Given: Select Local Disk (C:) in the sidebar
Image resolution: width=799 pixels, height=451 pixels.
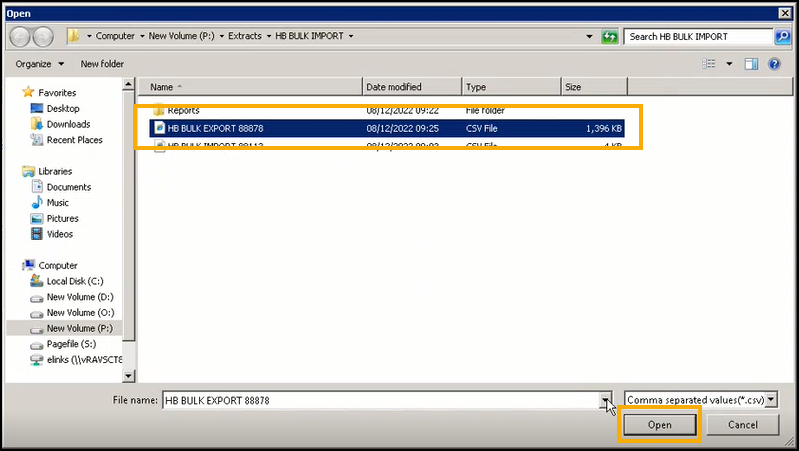Looking at the screenshot, I should pos(76,281).
